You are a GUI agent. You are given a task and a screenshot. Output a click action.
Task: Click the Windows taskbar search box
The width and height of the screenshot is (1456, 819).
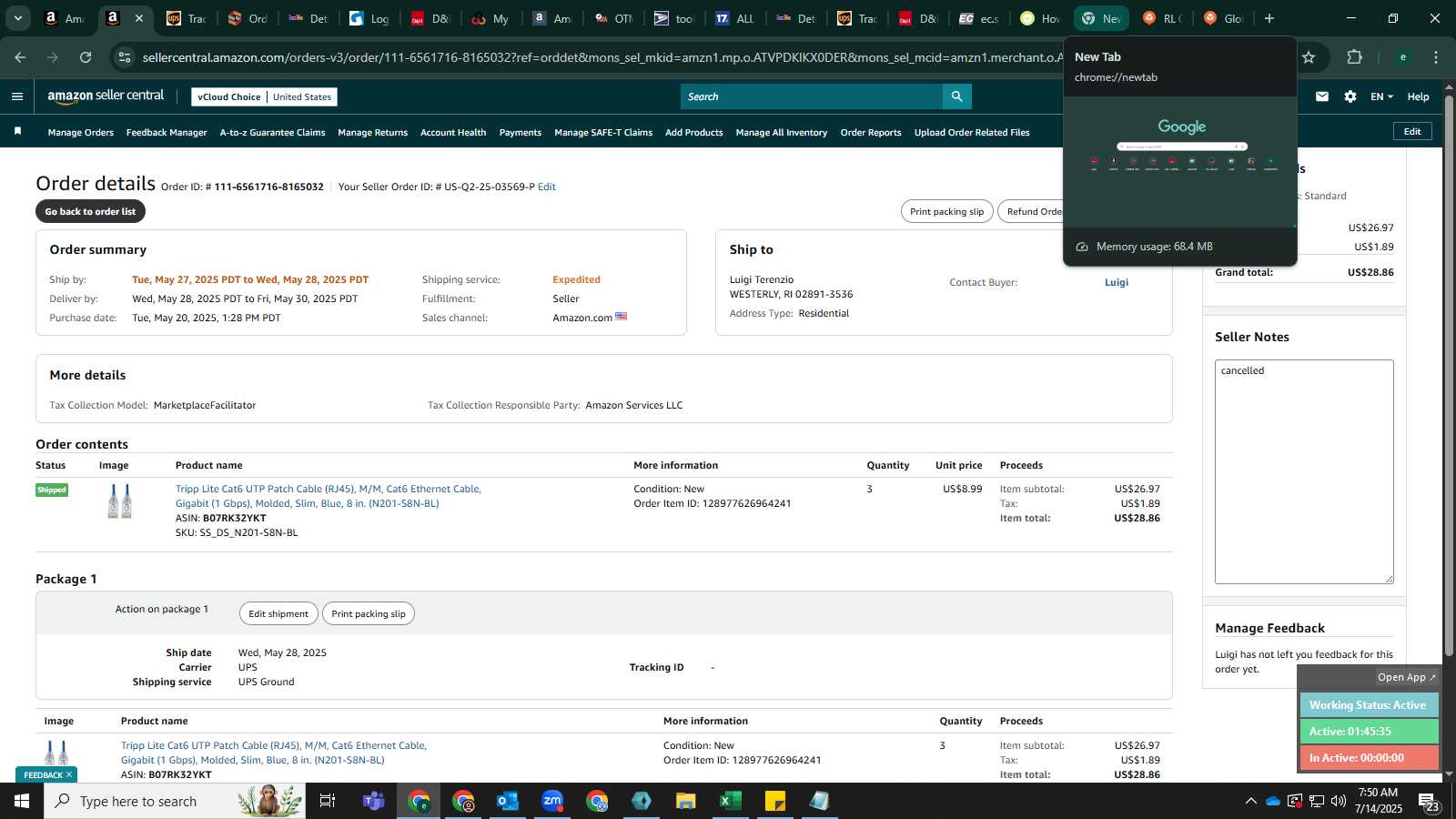pos(175,801)
